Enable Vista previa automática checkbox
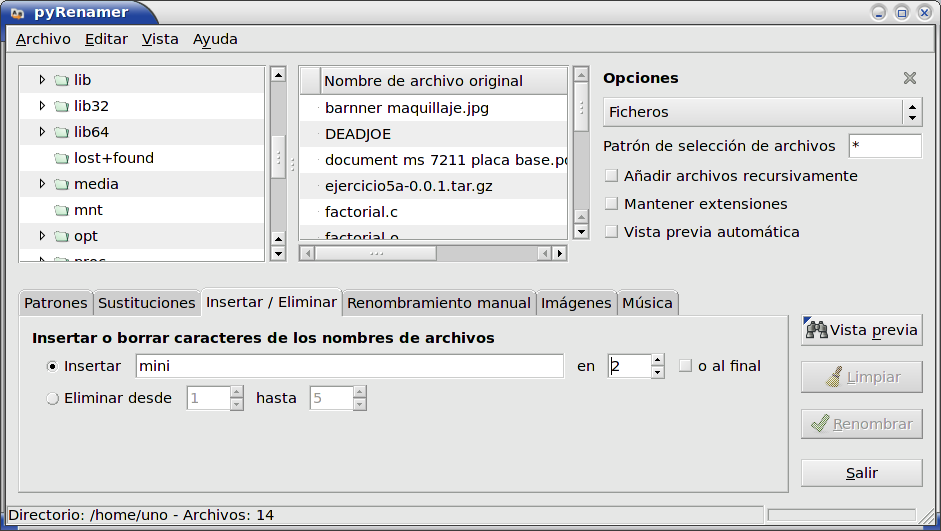 click(611, 232)
